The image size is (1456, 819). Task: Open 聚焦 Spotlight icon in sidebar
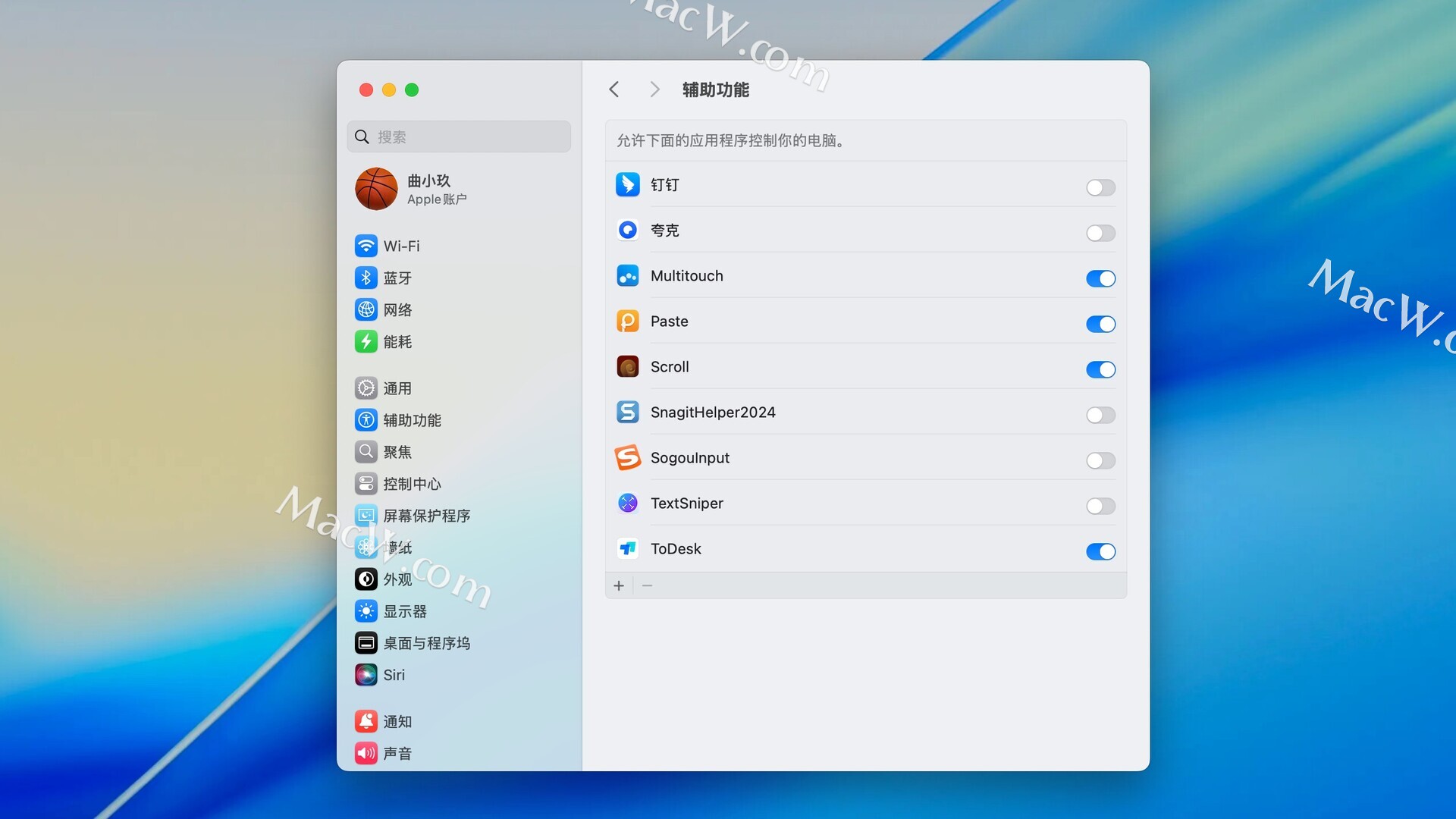coord(366,452)
